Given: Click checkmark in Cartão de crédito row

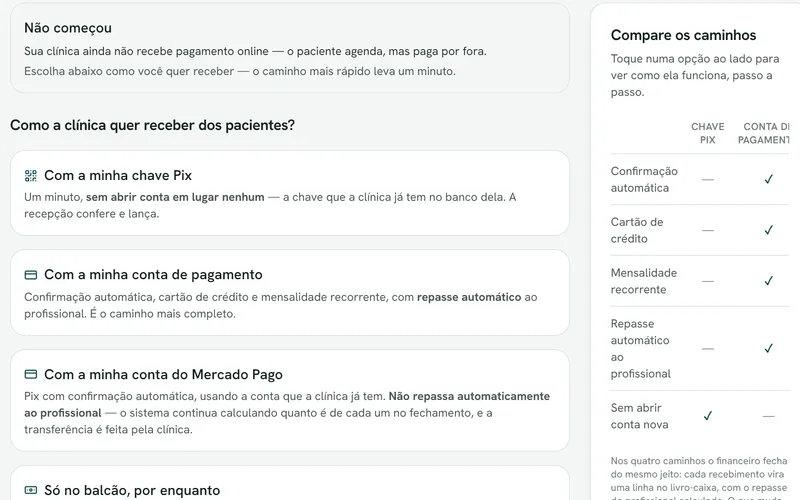Looking at the screenshot, I should 768,230.
